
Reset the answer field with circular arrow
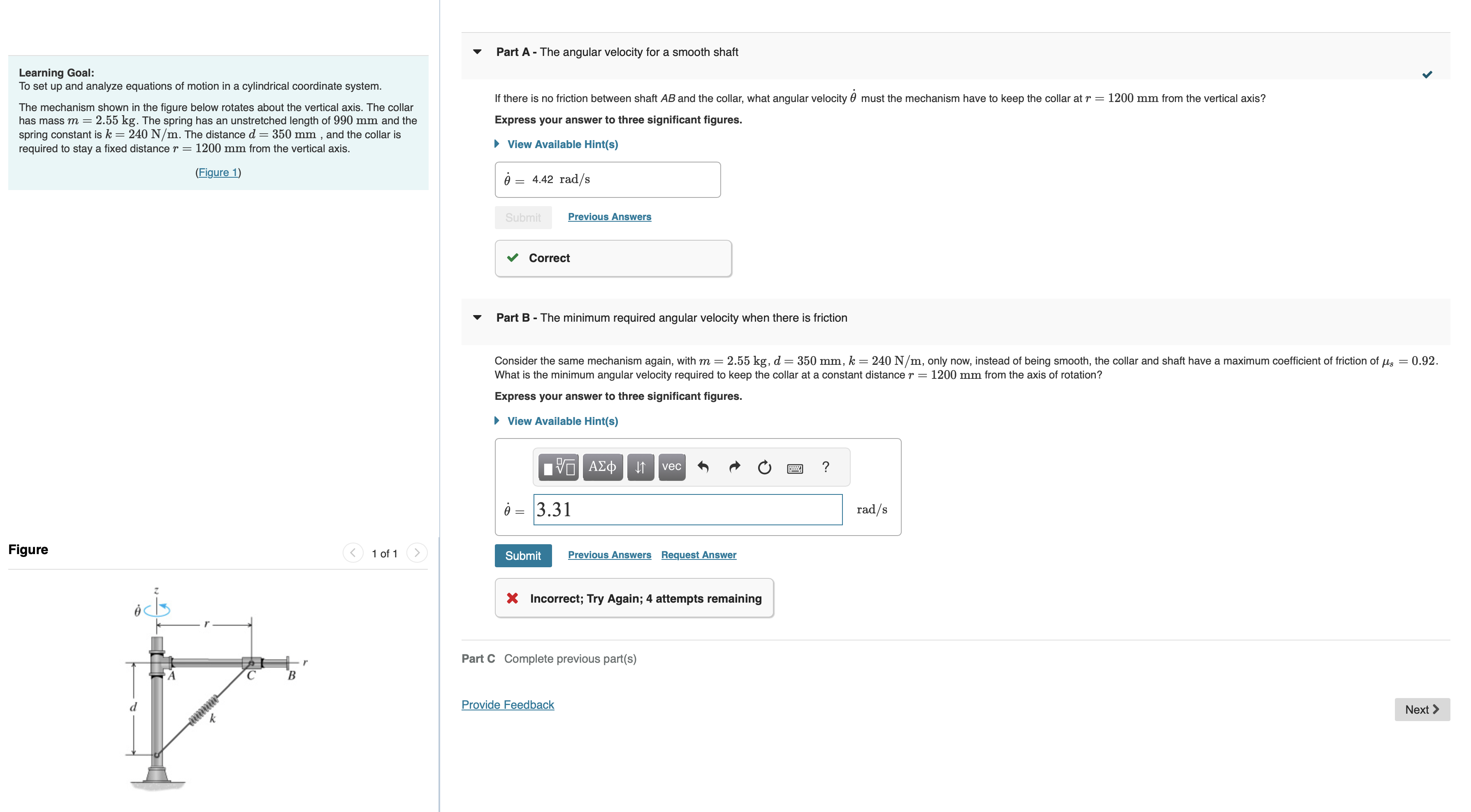click(x=764, y=467)
